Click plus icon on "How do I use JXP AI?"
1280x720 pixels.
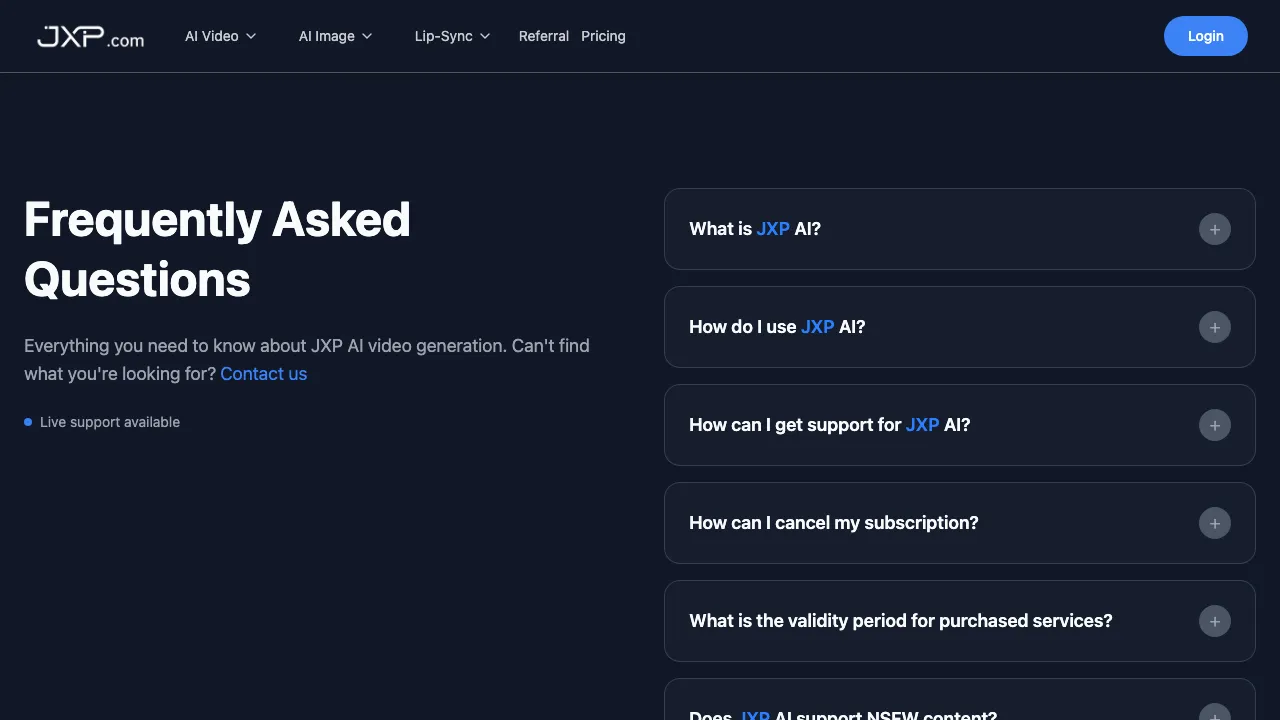click(1214, 327)
